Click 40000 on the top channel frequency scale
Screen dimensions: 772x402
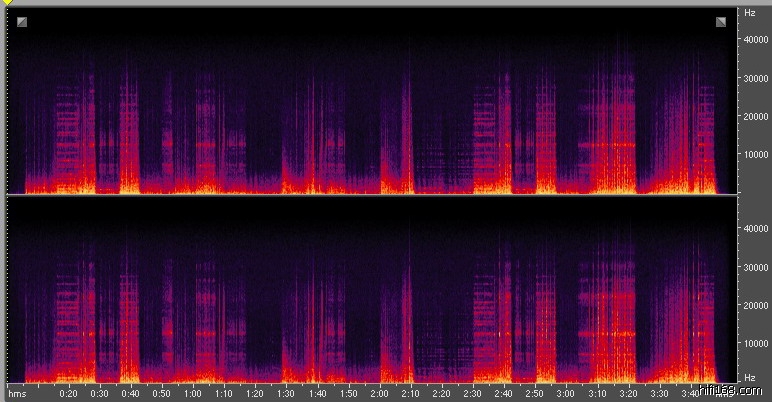(755, 40)
